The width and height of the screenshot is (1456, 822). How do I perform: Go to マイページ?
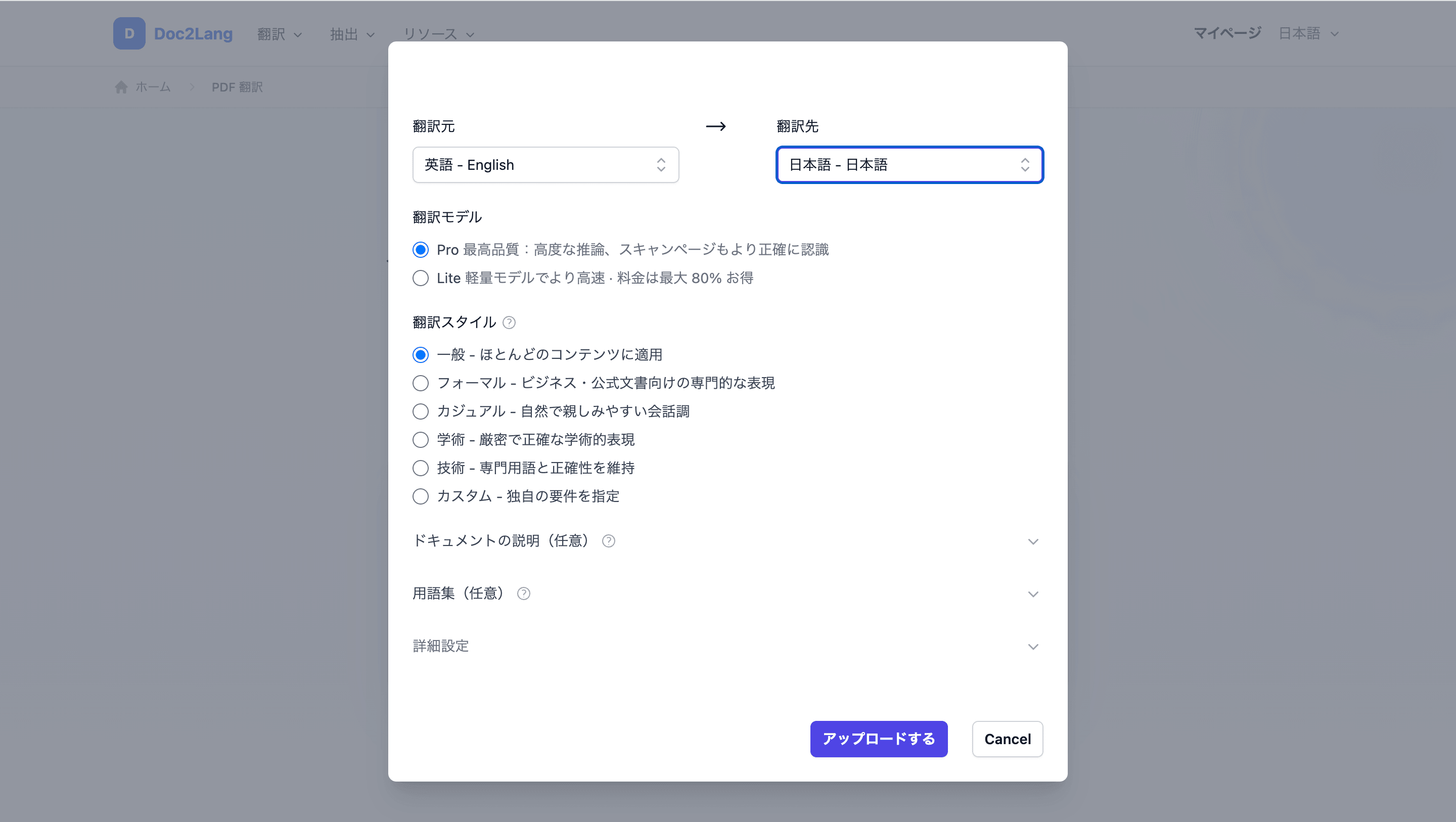tap(1227, 33)
